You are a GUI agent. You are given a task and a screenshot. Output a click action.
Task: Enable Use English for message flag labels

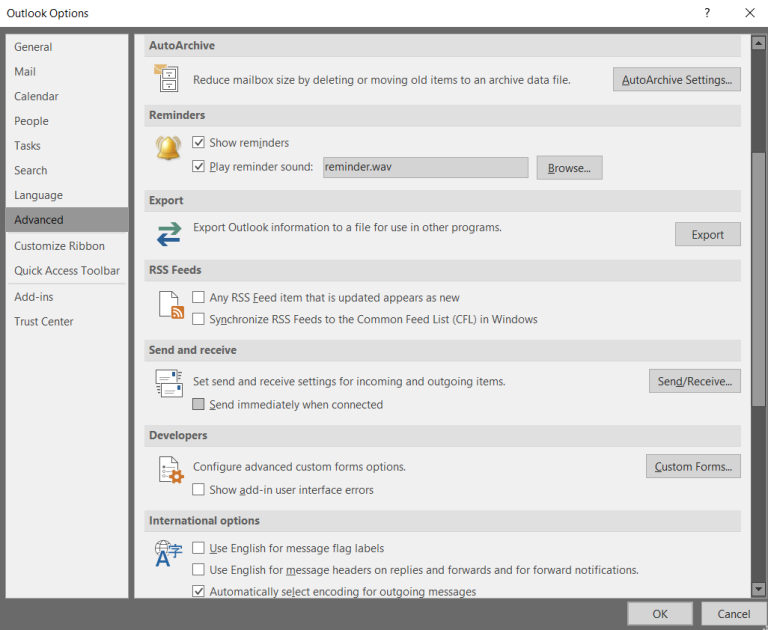pos(198,548)
